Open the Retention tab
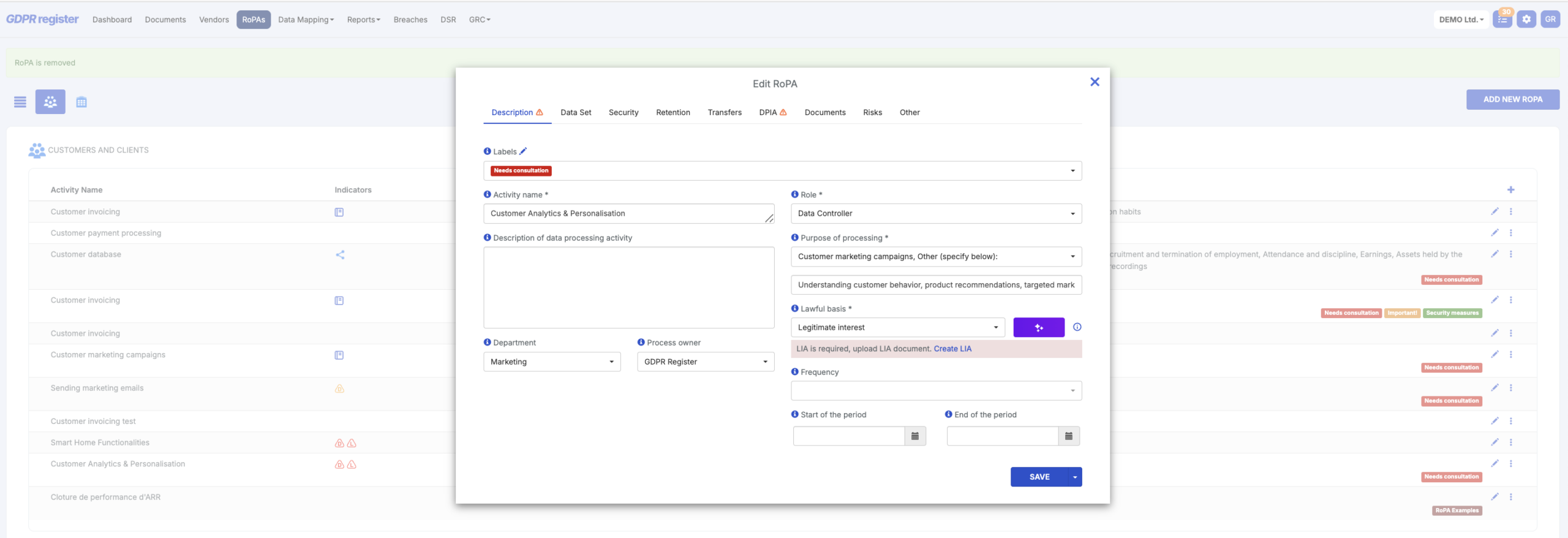The image size is (1568, 538). click(x=673, y=113)
